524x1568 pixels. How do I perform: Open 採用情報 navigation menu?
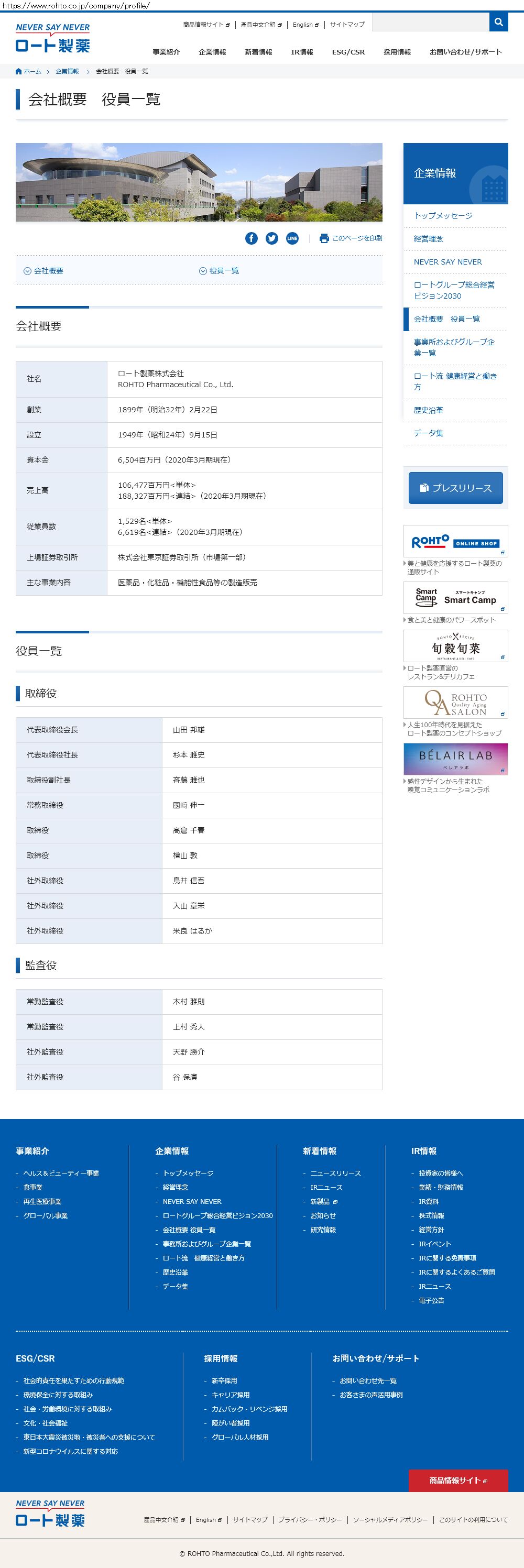[397, 52]
